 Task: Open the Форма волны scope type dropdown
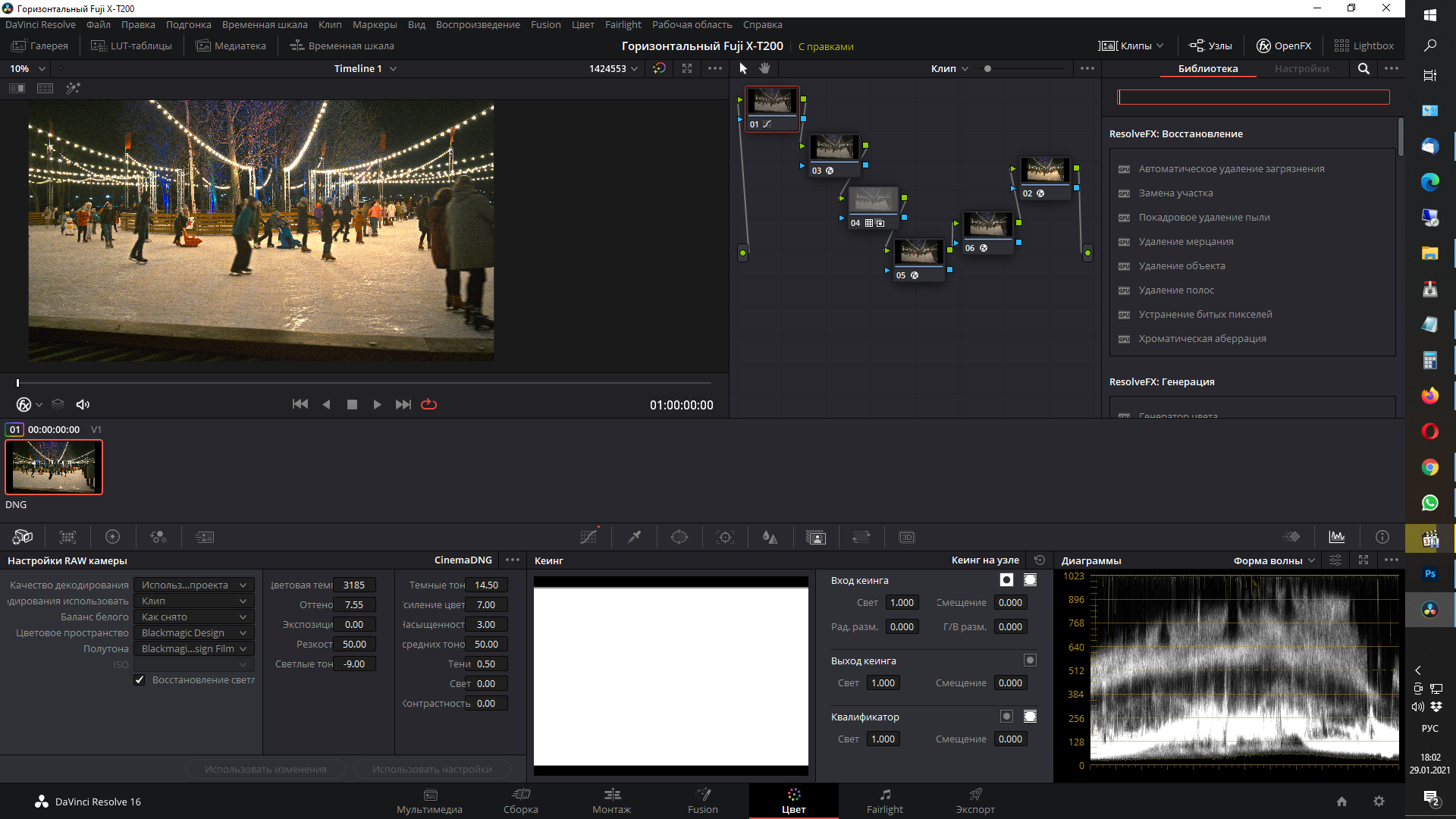[1274, 560]
